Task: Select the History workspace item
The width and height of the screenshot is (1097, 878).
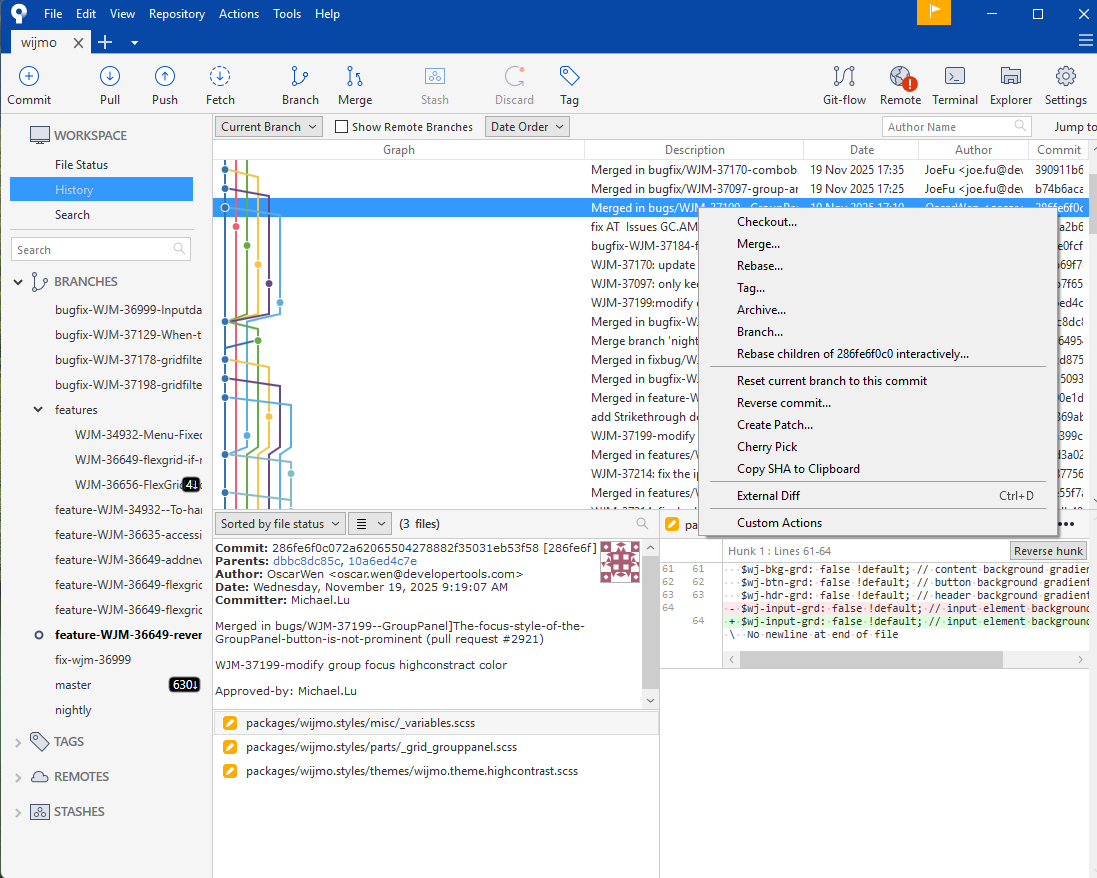Action: [x=101, y=190]
